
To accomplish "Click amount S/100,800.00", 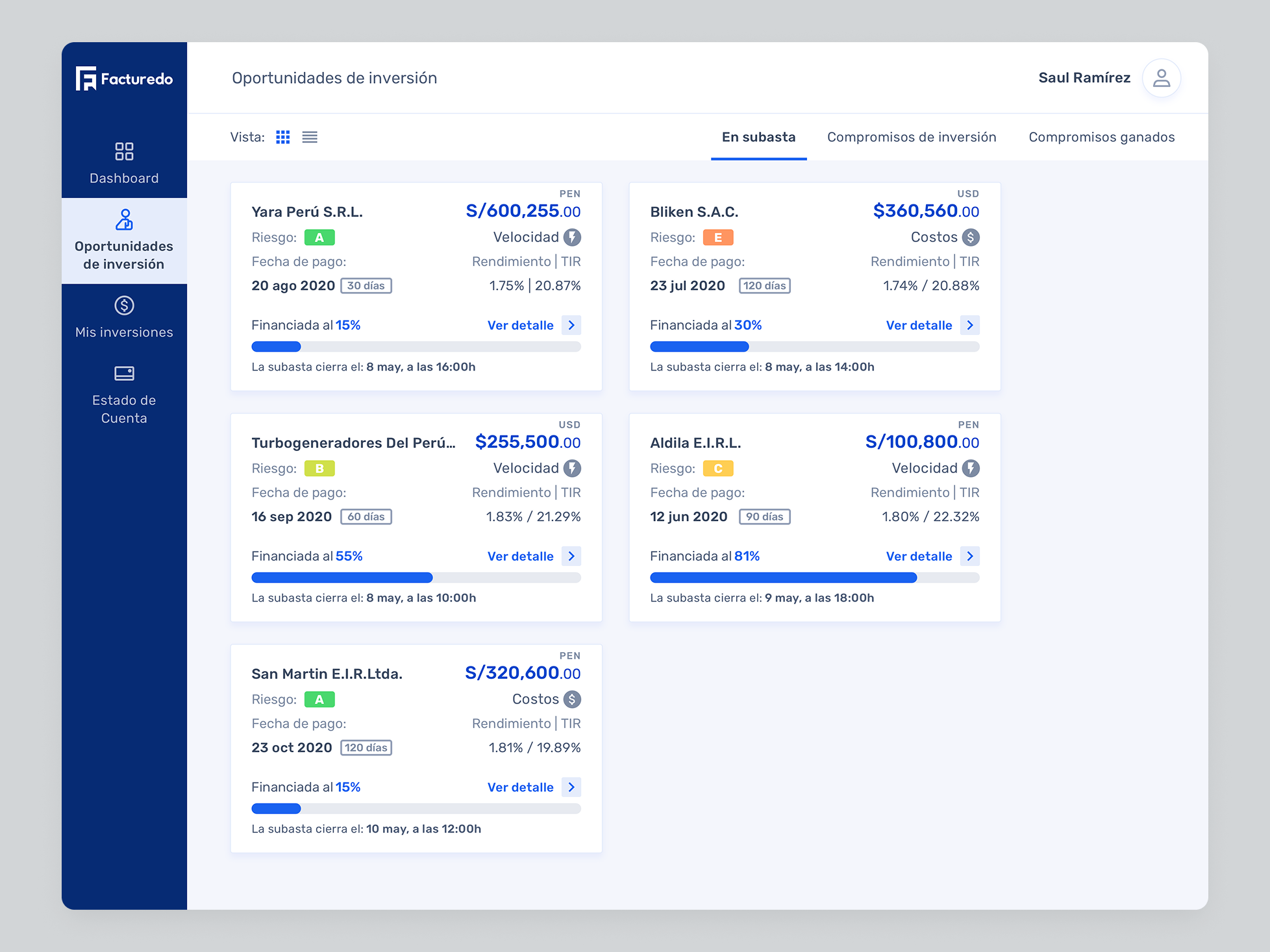I will pos(922,442).
